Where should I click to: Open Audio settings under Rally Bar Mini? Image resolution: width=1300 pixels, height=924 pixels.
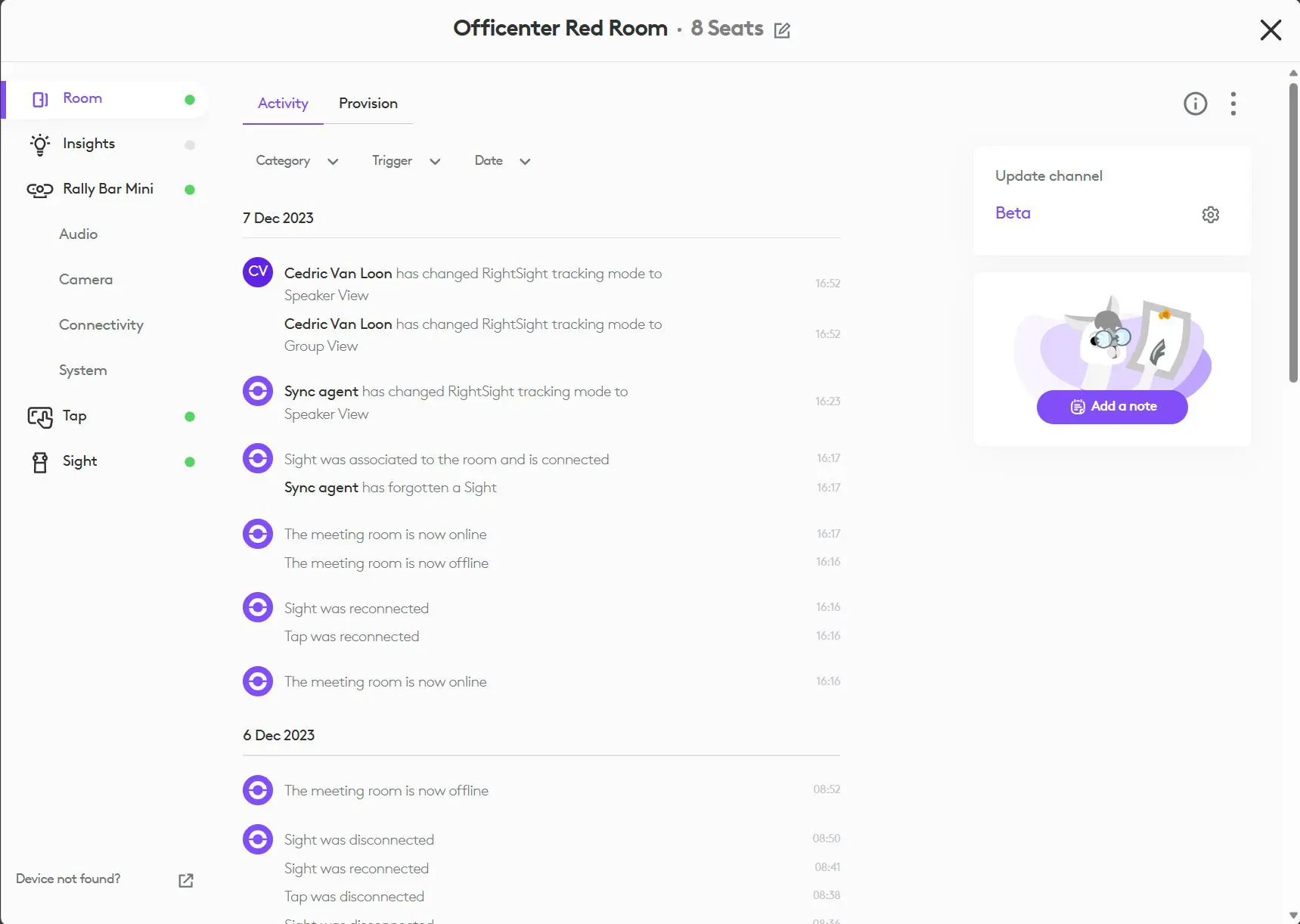[x=79, y=234]
